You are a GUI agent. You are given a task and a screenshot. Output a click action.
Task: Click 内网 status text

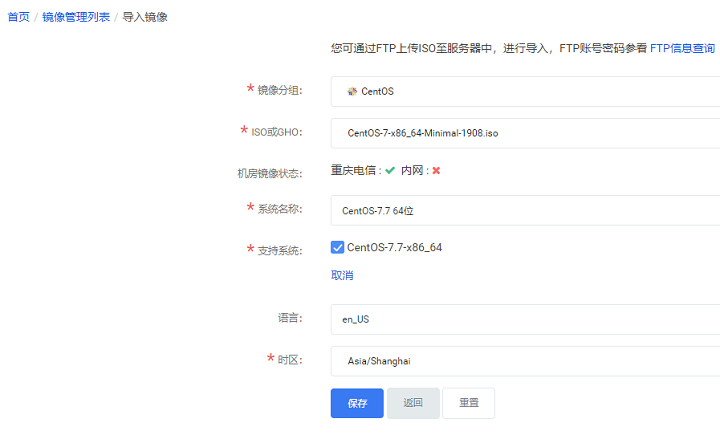(412, 170)
